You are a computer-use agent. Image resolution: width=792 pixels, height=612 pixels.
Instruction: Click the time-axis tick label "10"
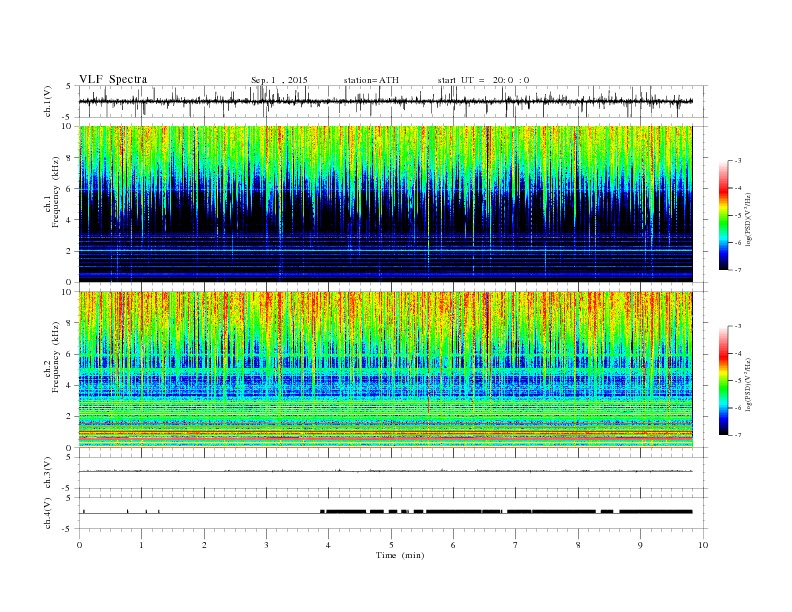point(703,545)
